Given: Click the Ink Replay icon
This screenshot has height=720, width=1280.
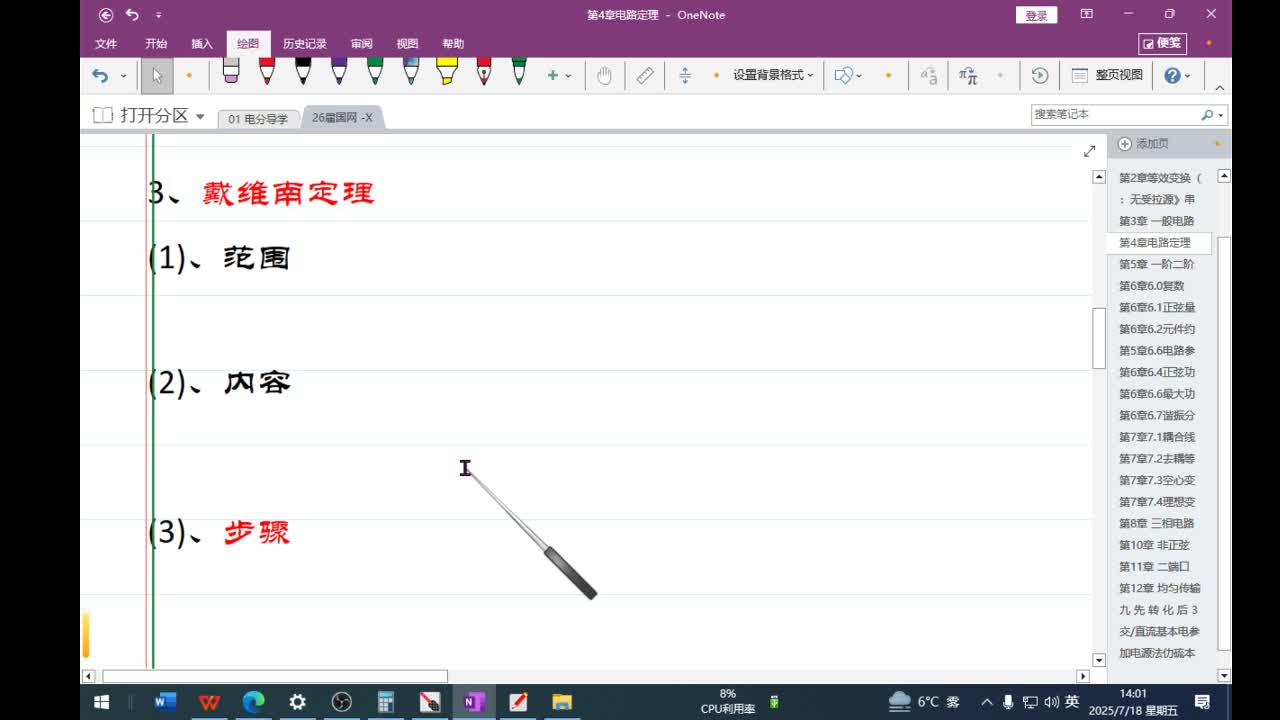Looking at the screenshot, I should pyautogui.click(x=1040, y=76).
